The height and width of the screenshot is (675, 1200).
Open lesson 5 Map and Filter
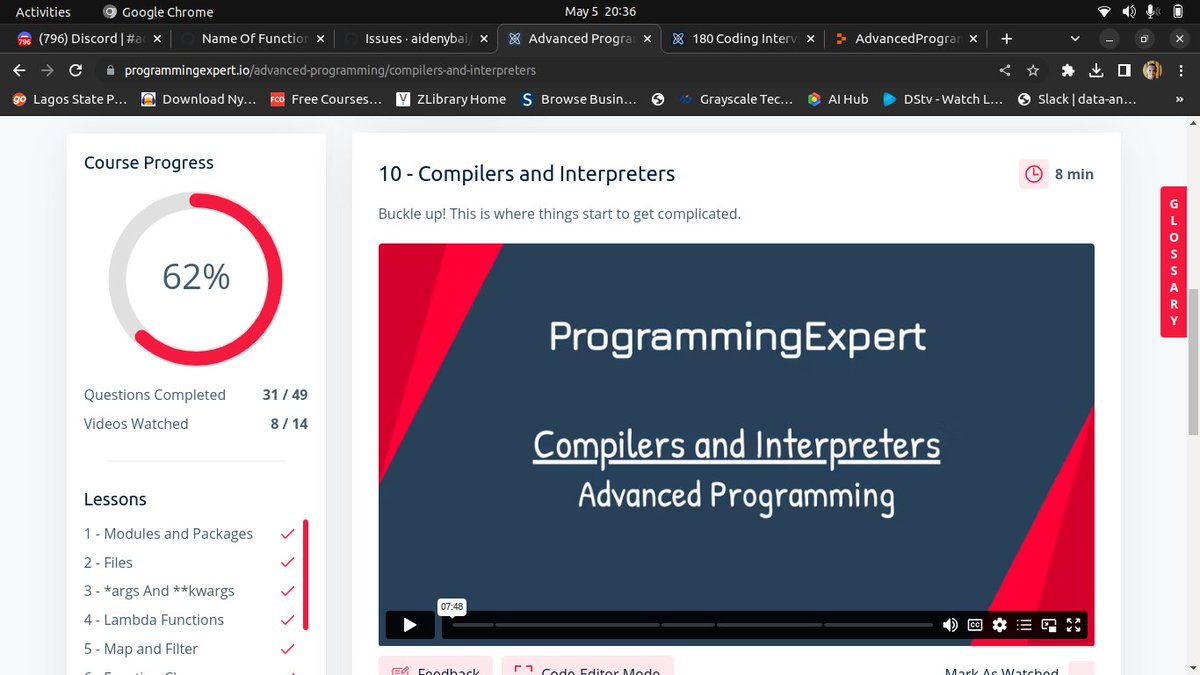[x=141, y=649]
